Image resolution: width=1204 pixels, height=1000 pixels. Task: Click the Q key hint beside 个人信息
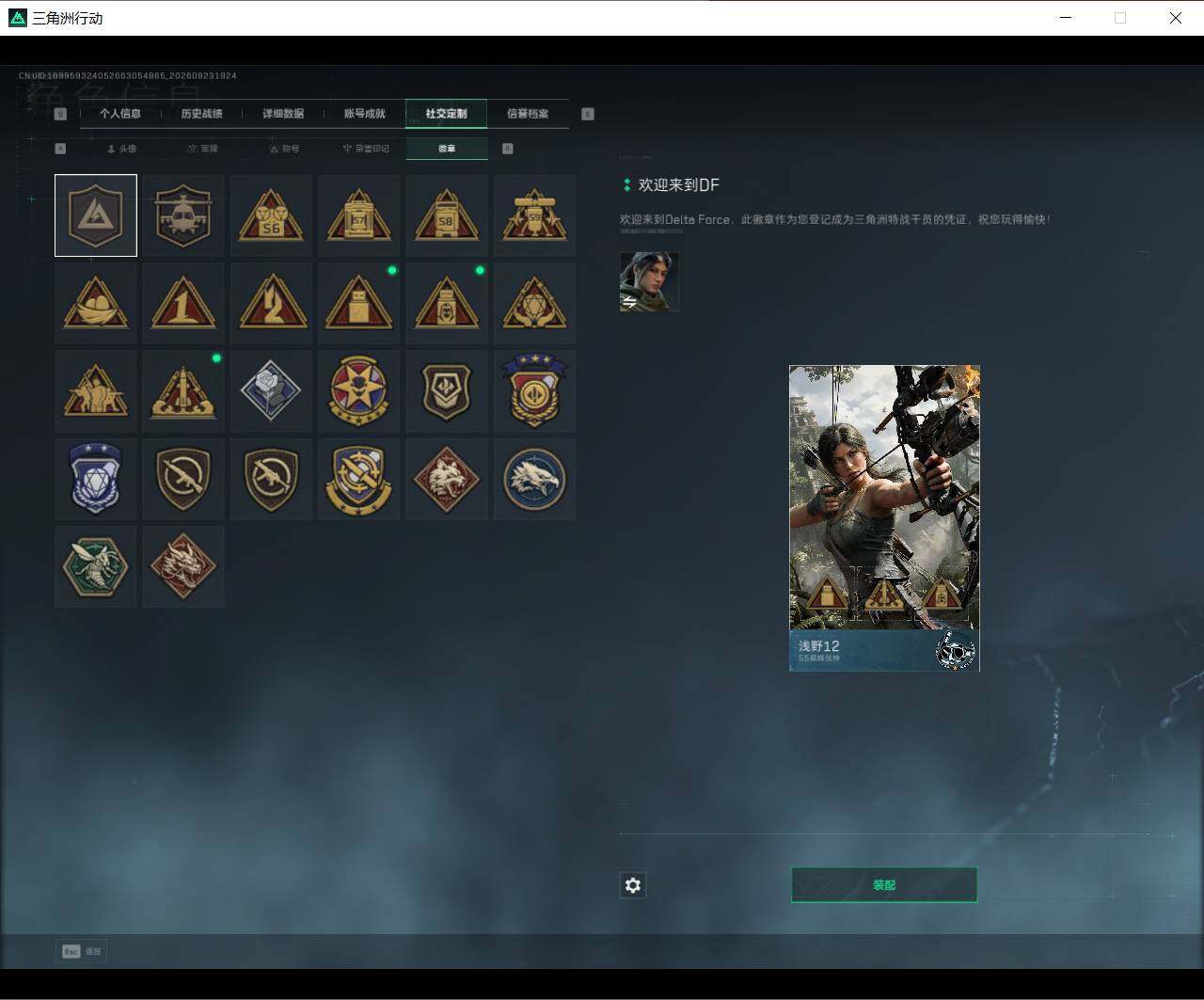tap(60, 114)
